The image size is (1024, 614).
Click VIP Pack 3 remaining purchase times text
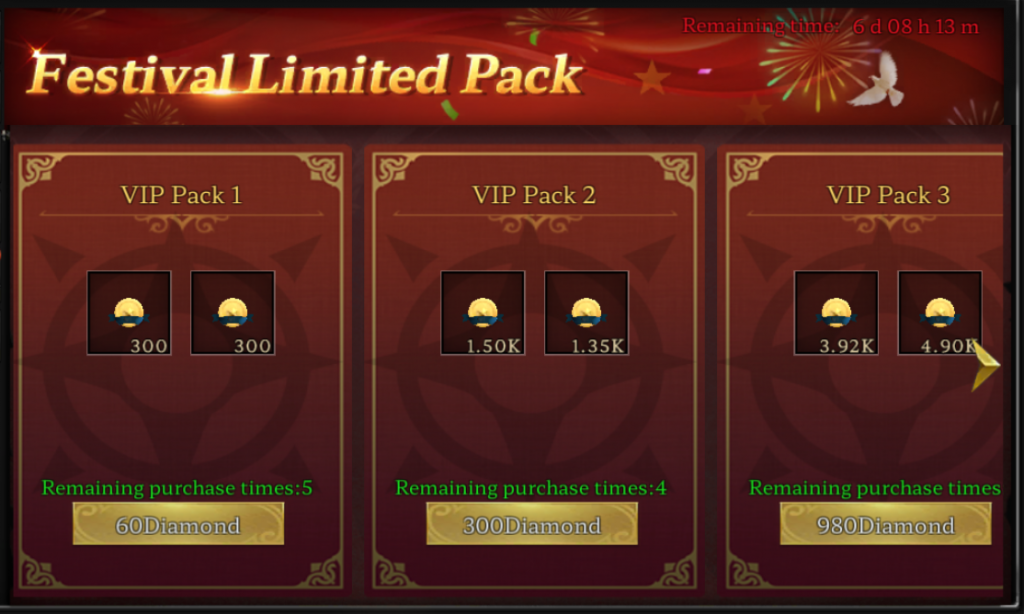(875, 488)
